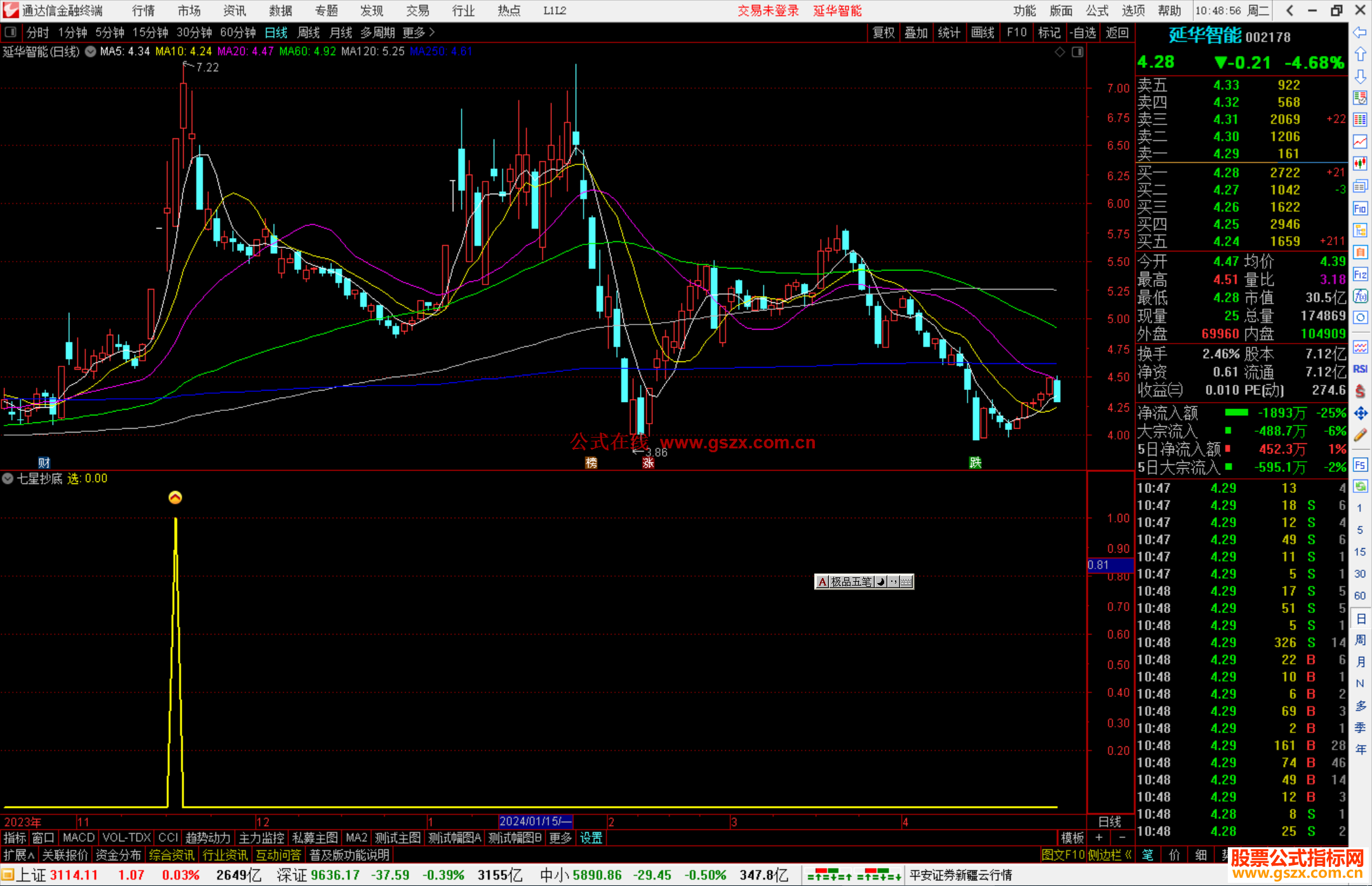Open the F10 info sidebar icon

[1360, 208]
